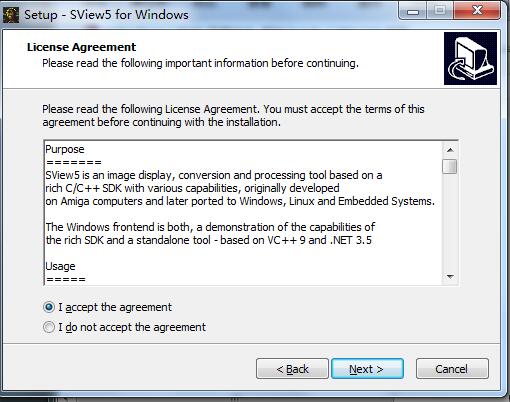Minimize the Setup window
The width and height of the screenshot is (510, 402).
pos(412,12)
